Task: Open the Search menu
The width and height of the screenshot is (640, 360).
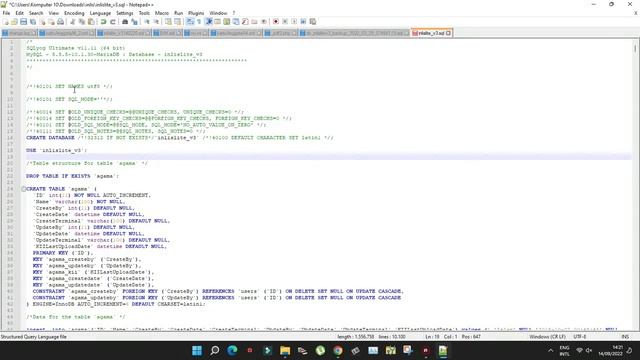Action: point(36,13)
